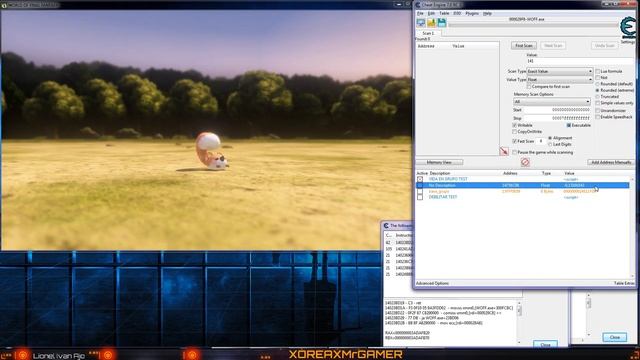Select the Rounded (default) radio button
This screenshot has width=640, height=360.
[x=598, y=84]
